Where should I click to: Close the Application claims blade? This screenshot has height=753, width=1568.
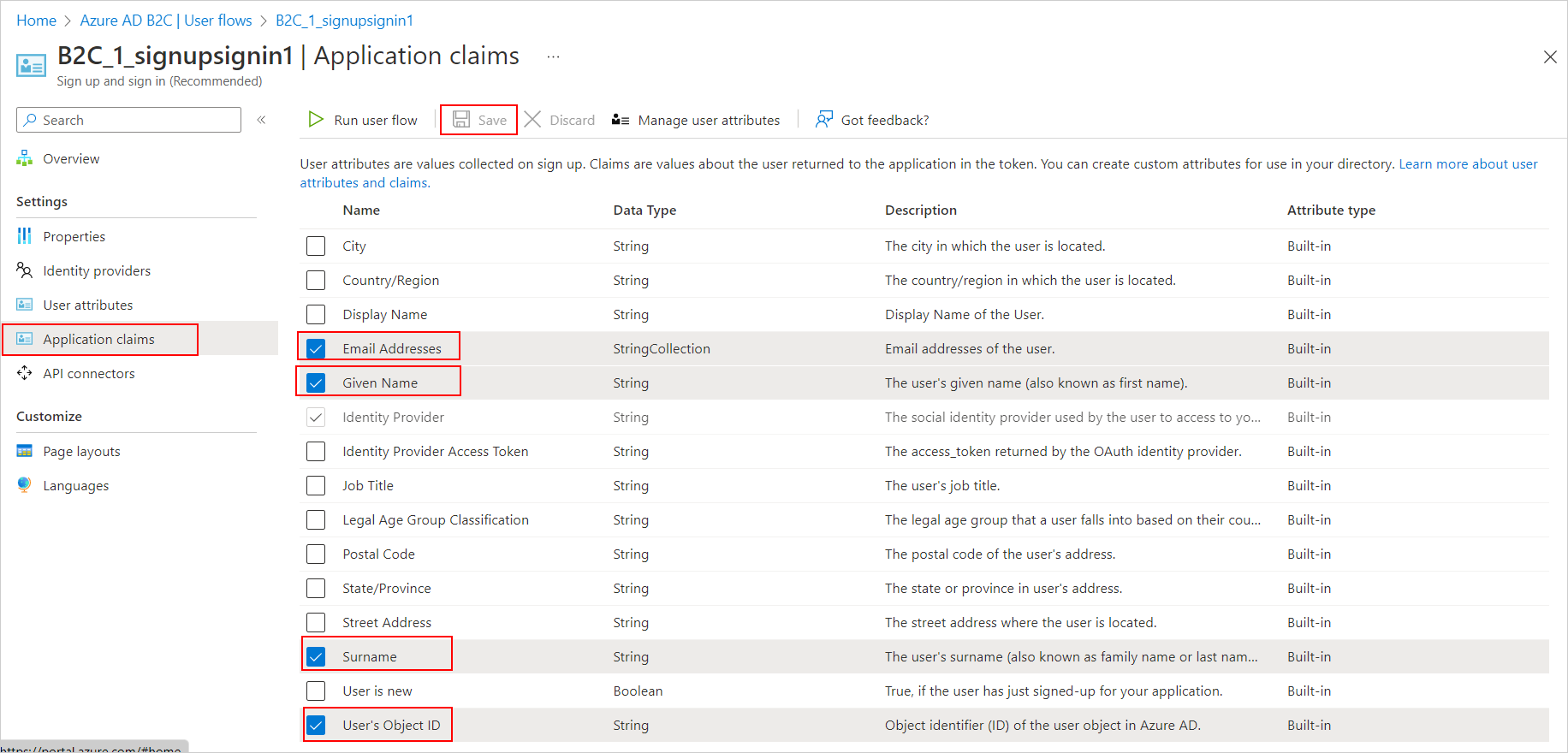coord(1550,56)
